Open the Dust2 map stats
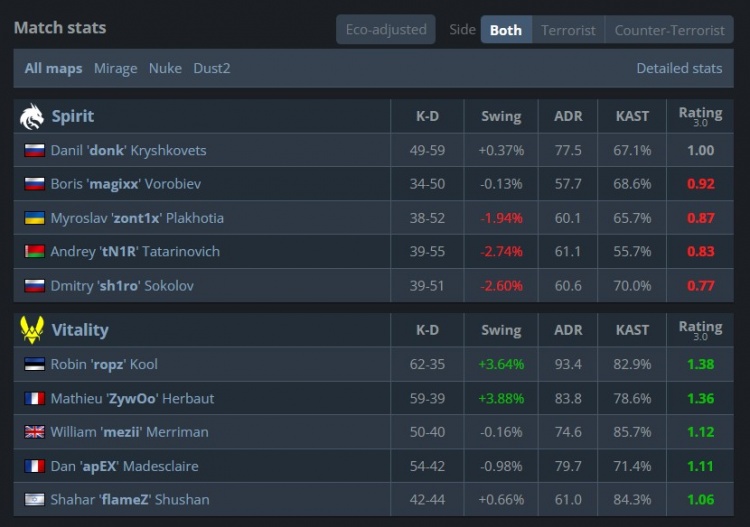 [x=212, y=68]
